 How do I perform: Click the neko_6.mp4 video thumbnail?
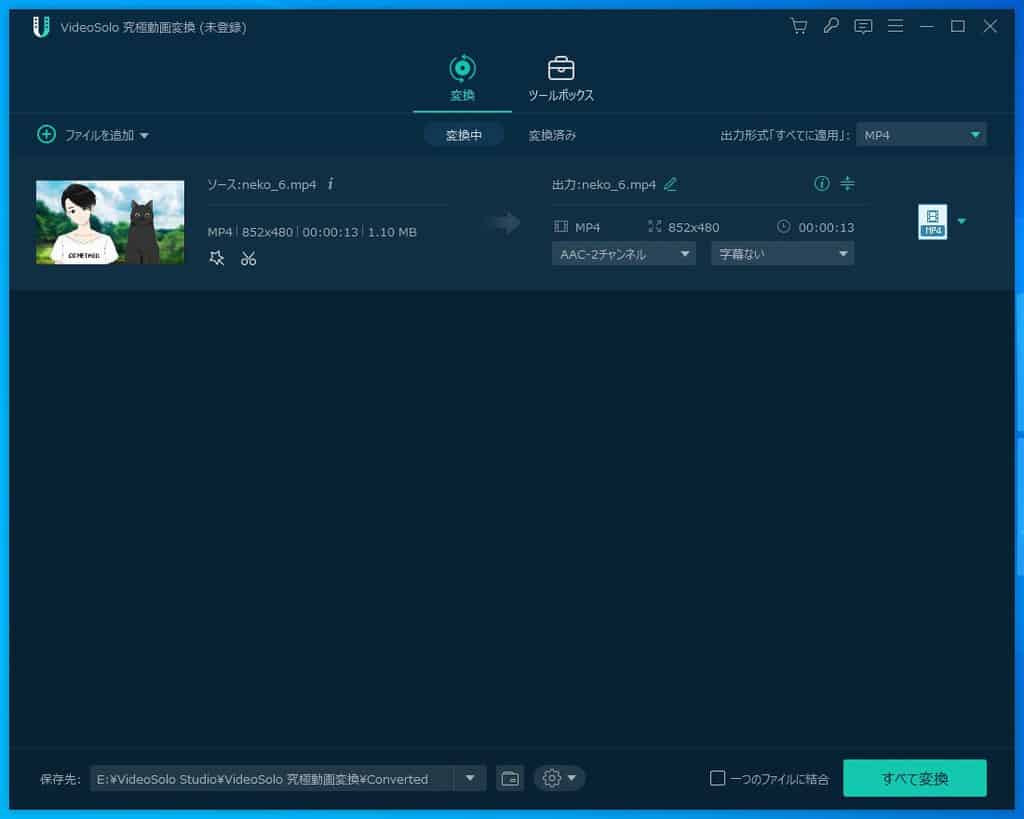[110, 222]
